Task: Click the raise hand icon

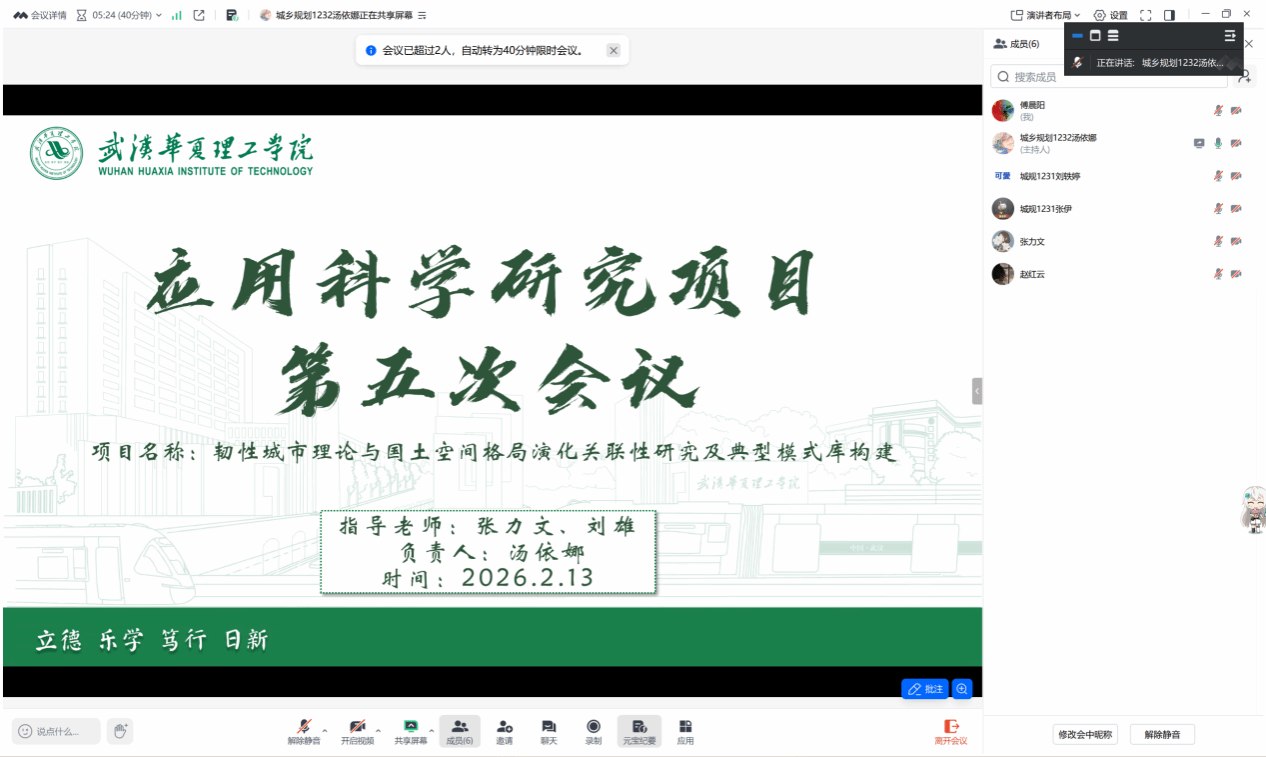Action: point(119,731)
